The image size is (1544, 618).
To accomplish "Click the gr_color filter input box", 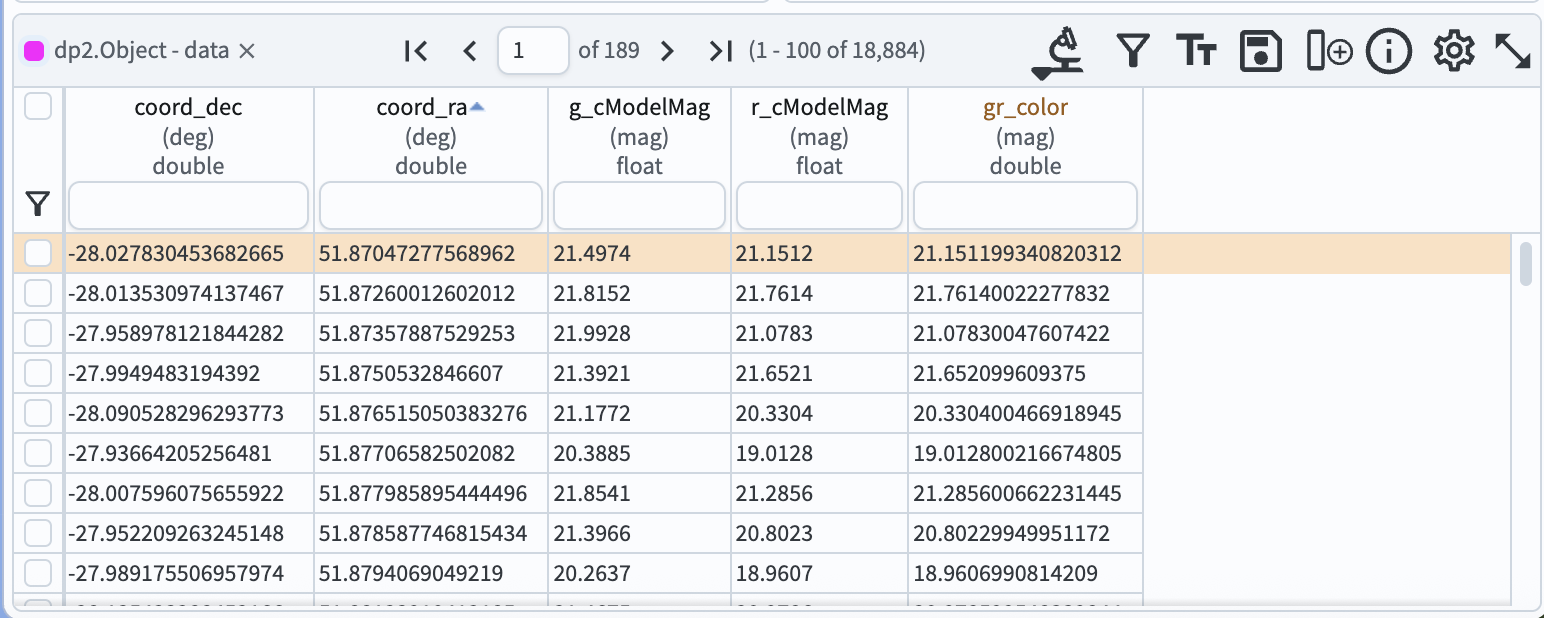I will click(1025, 206).
